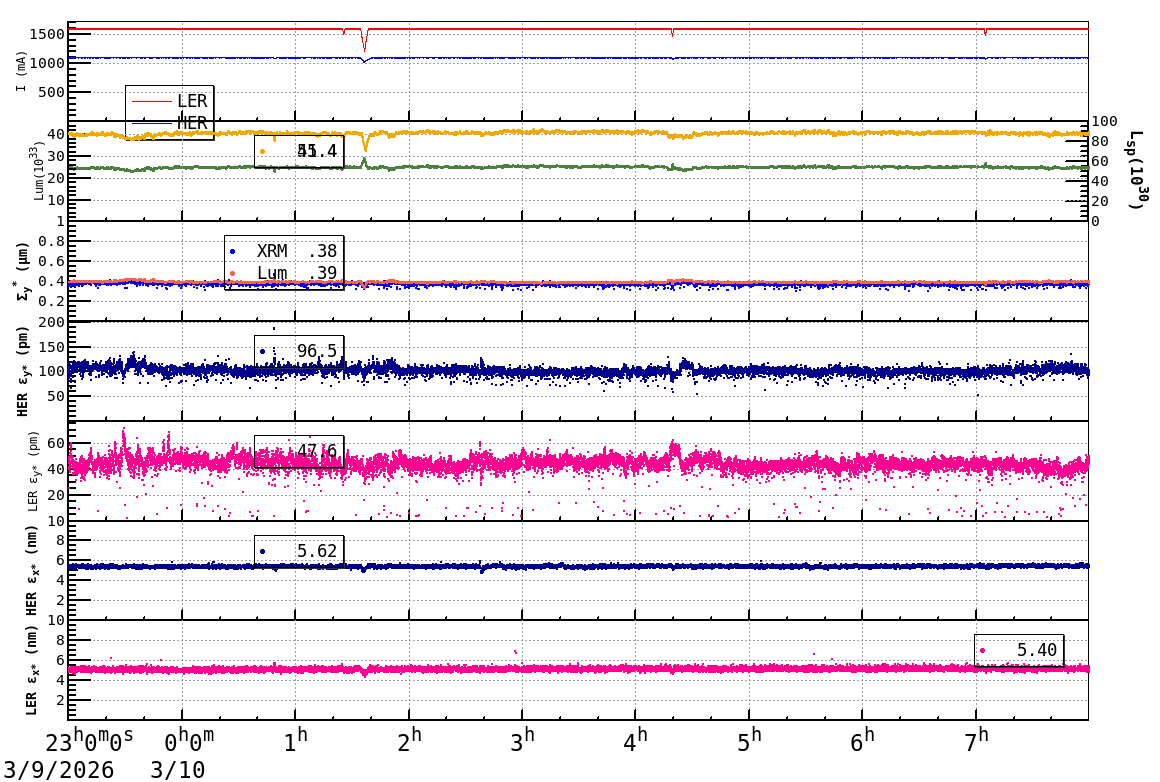Click the 4h time axis label
Viewport: 1160px width, 782px height.
tap(635, 741)
